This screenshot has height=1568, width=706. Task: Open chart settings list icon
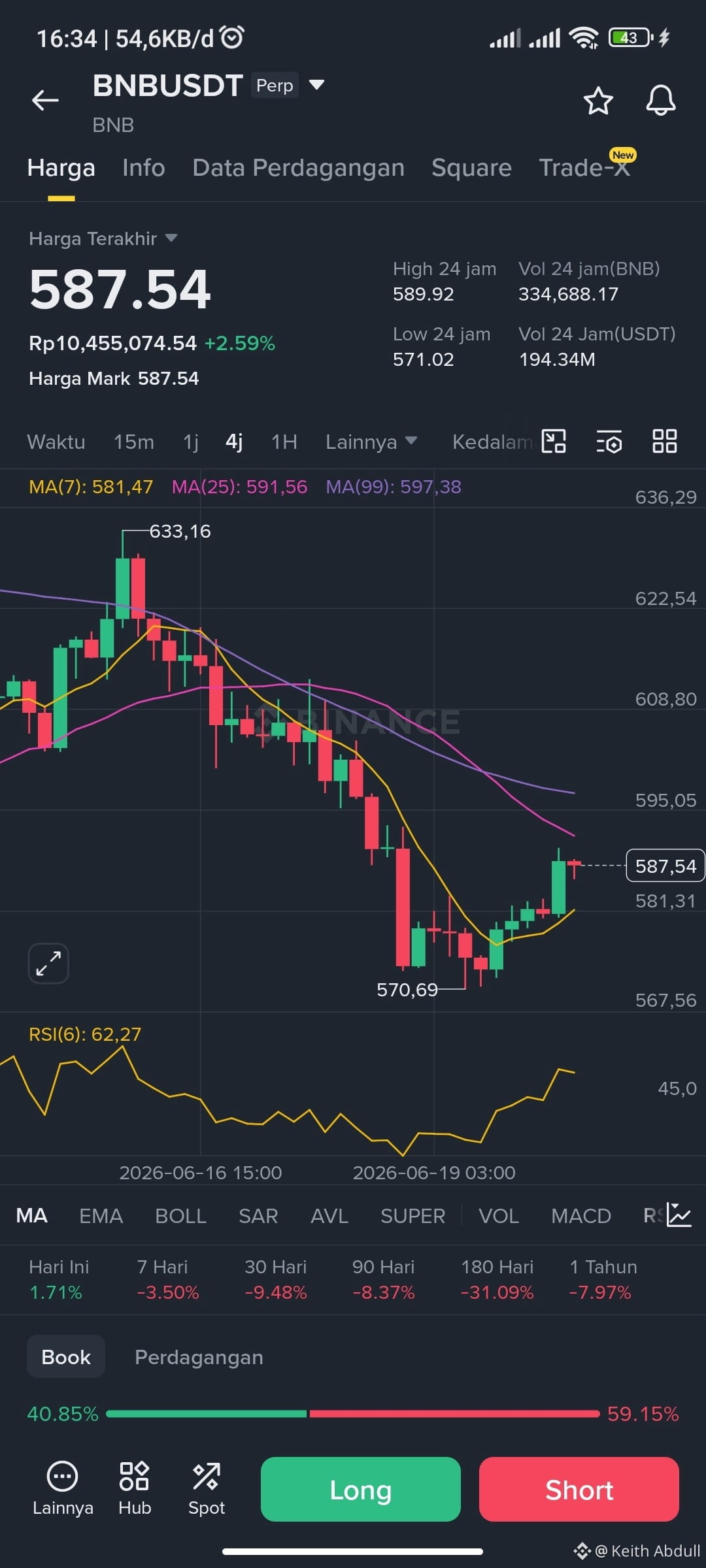[609, 442]
